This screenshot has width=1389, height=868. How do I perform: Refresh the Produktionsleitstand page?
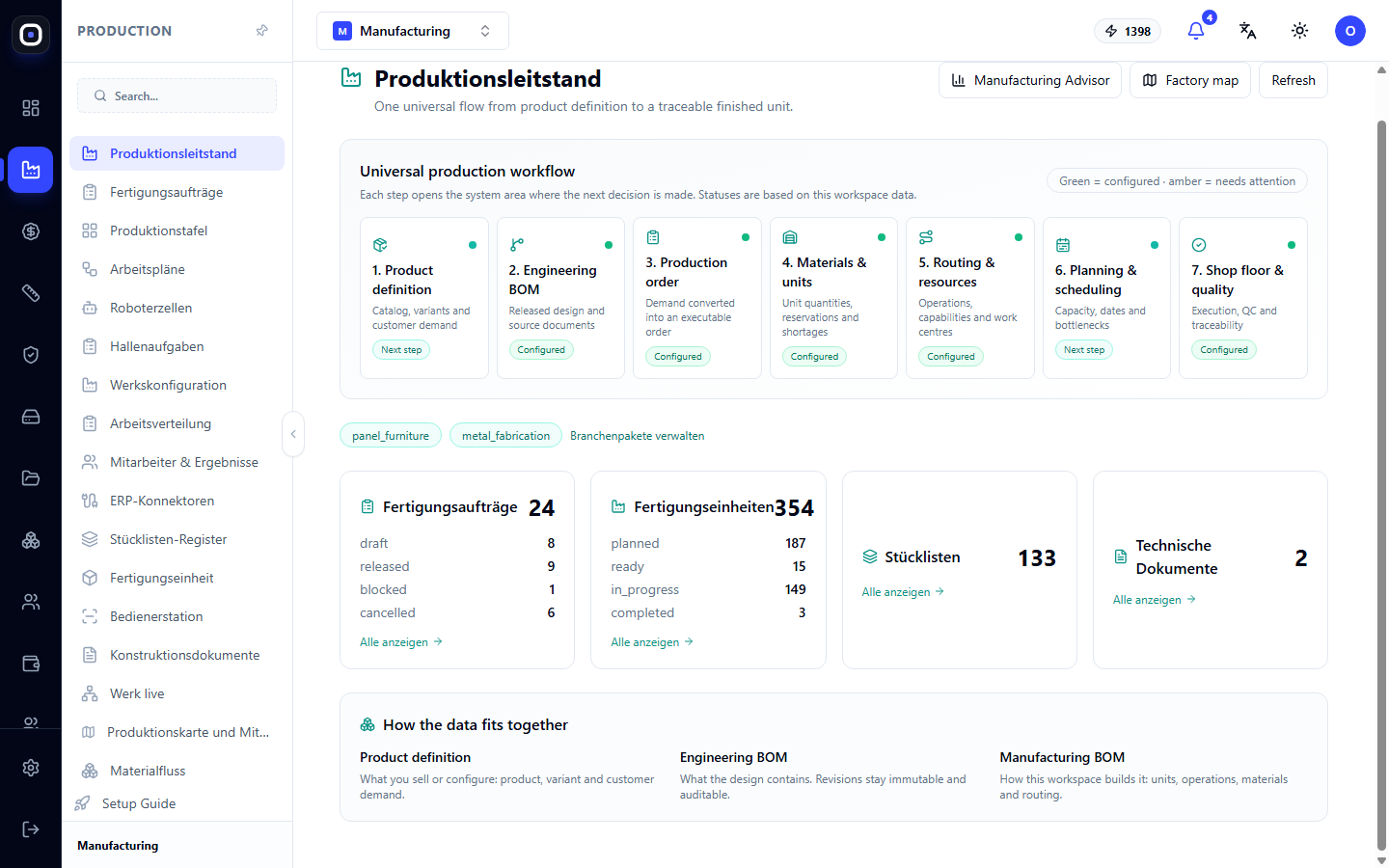click(x=1294, y=80)
